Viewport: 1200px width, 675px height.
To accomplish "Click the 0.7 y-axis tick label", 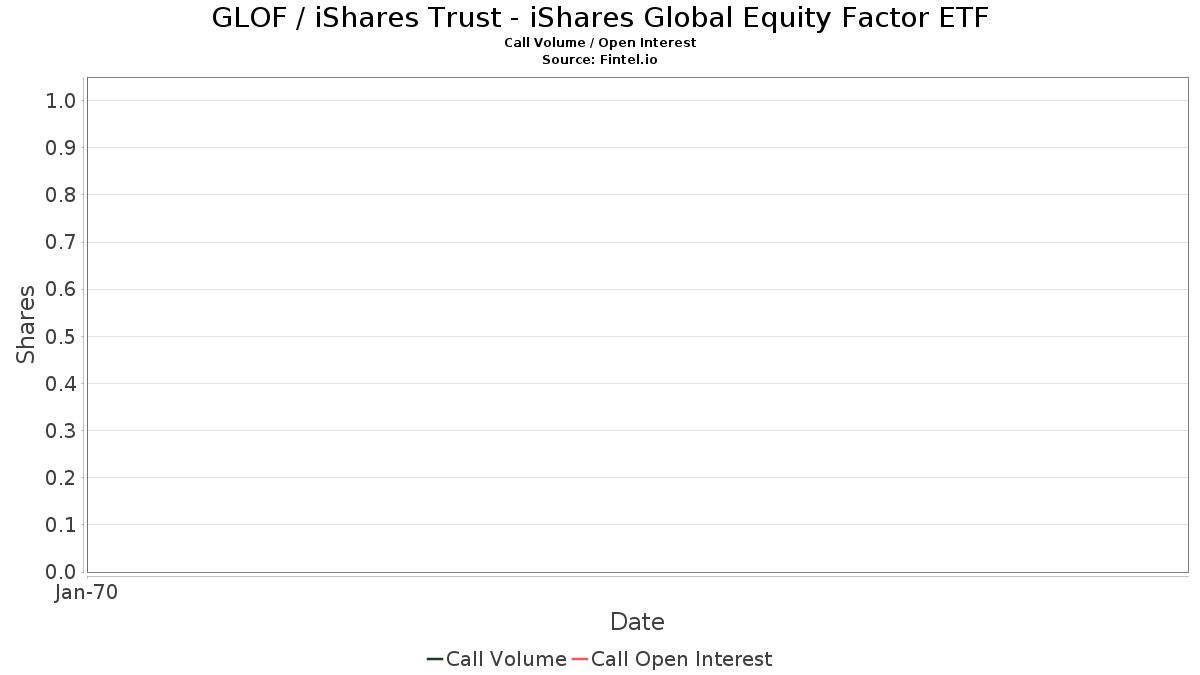I will (x=61, y=242).
